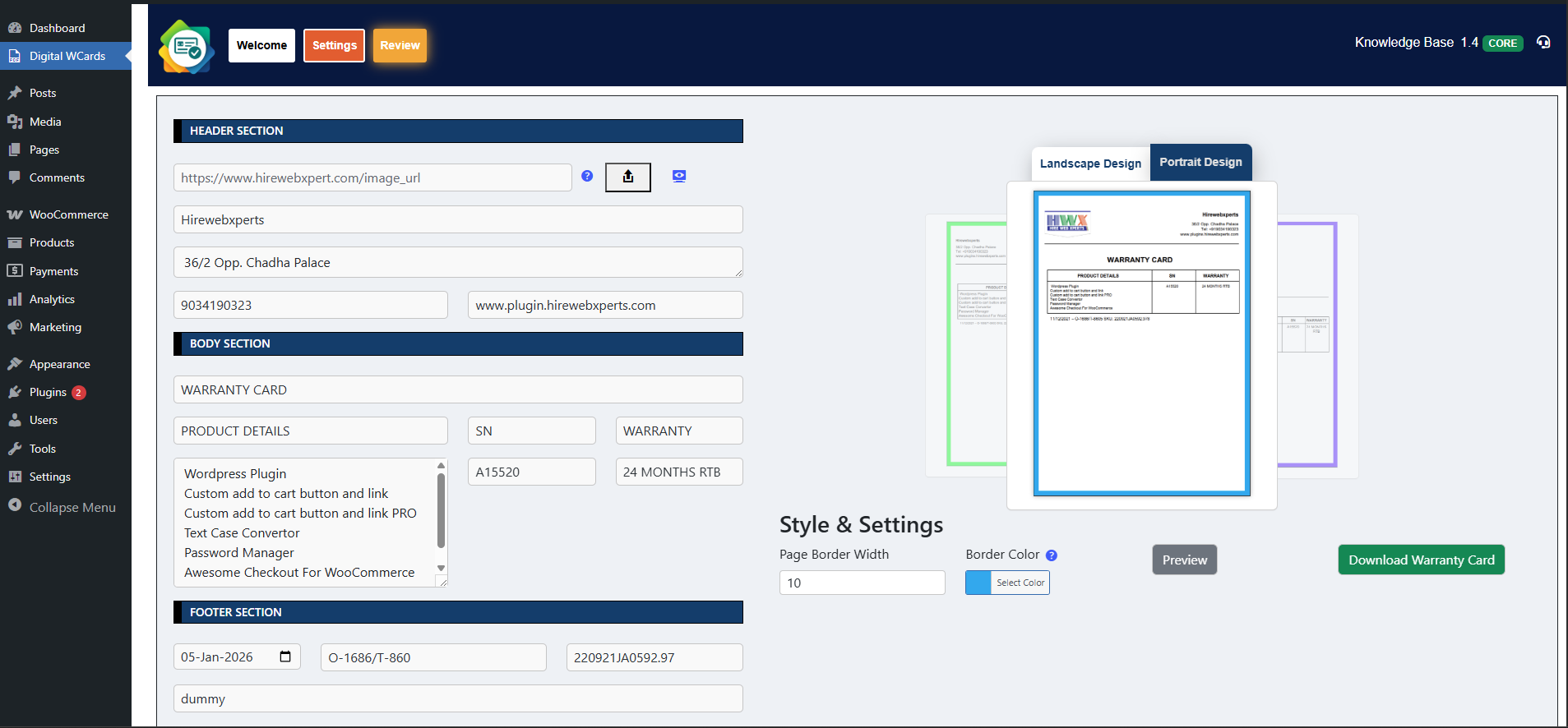
Task: Open WooCommerce in the sidebar
Action: [x=68, y=214]
